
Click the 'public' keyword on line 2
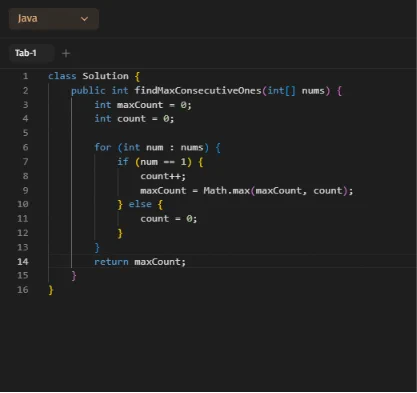88,91
